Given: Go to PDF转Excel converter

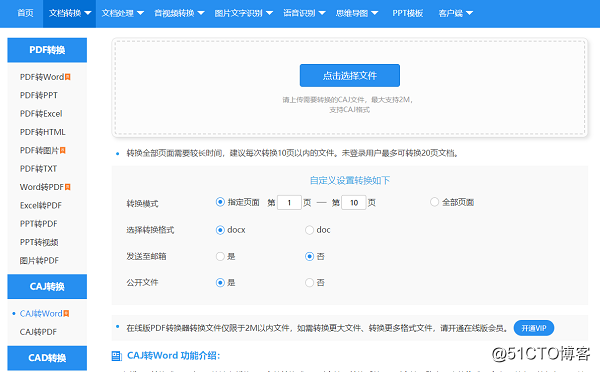Looking at the screenshot, I should 41,114.
